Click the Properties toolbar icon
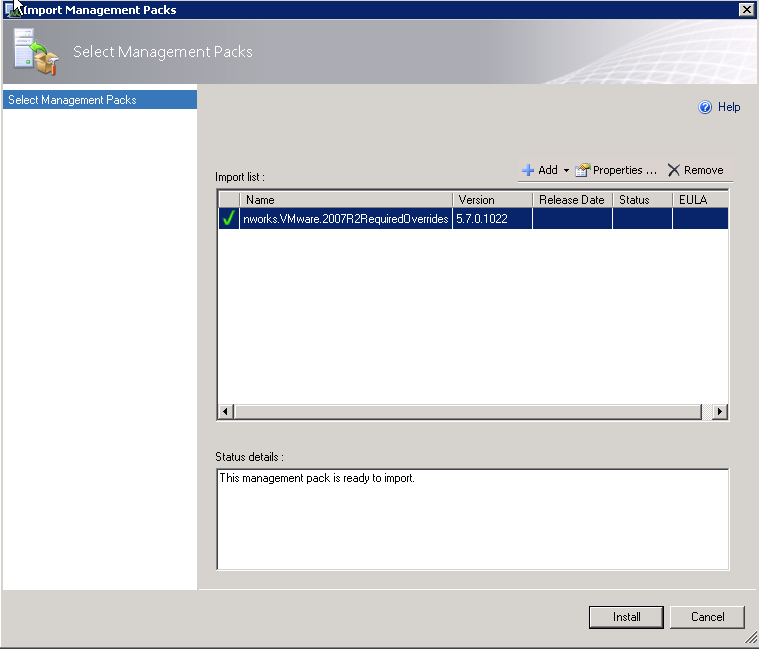 (x=582, y=170)
